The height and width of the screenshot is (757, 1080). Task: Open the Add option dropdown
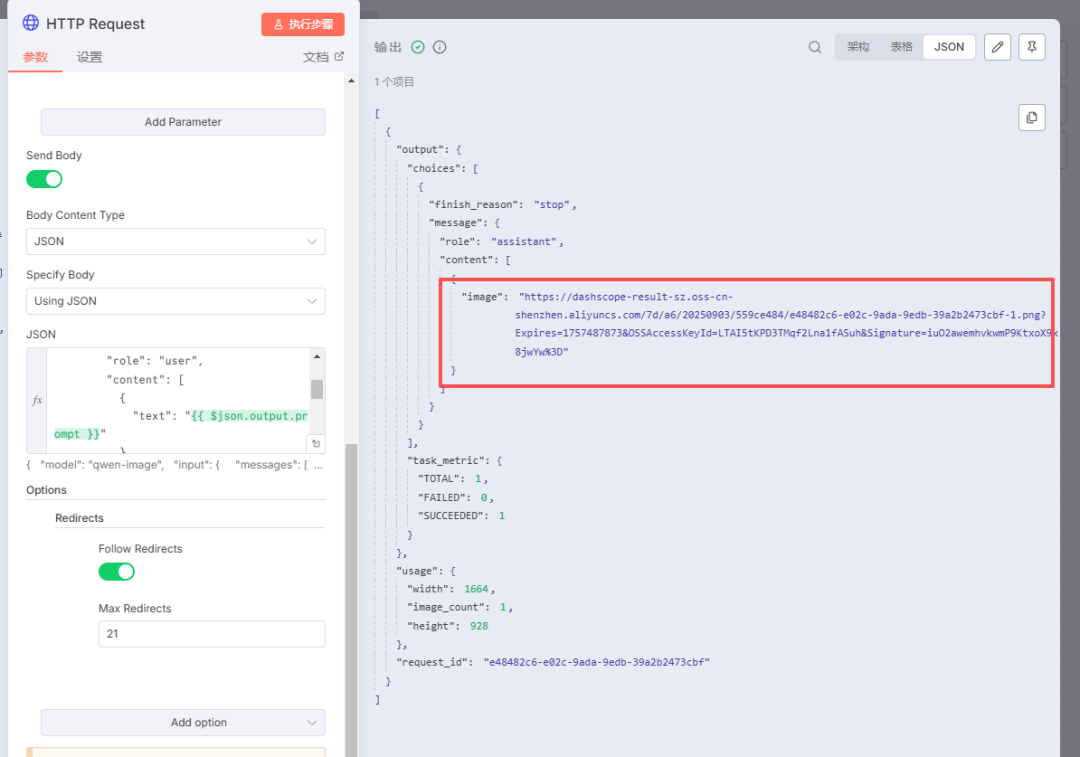tap(183, 723)
